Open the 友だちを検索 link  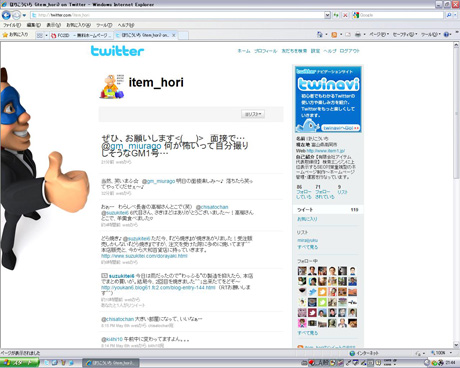click(x=294, y=51)
